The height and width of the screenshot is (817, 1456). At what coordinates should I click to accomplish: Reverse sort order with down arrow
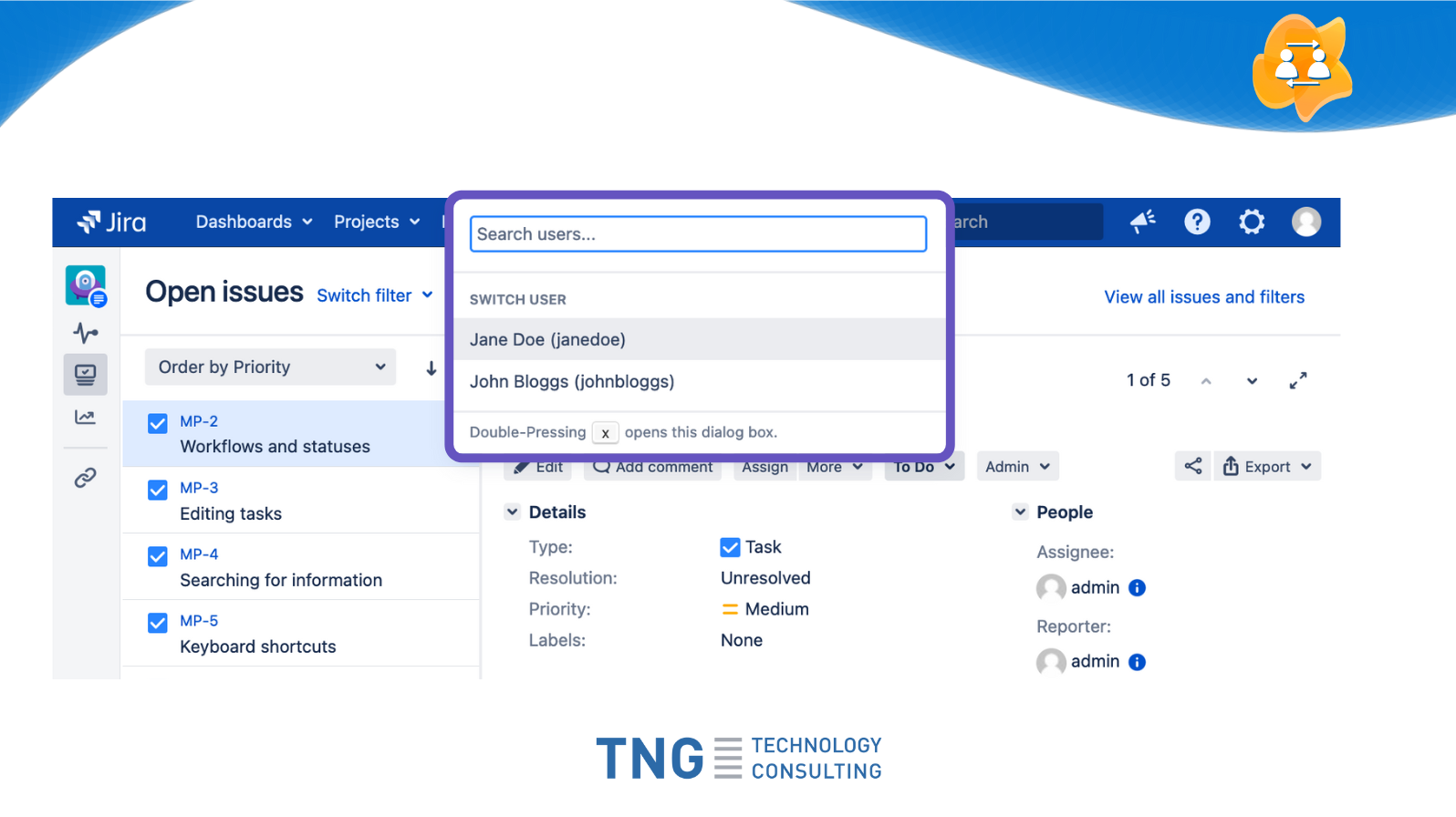[x=432, y=368]
